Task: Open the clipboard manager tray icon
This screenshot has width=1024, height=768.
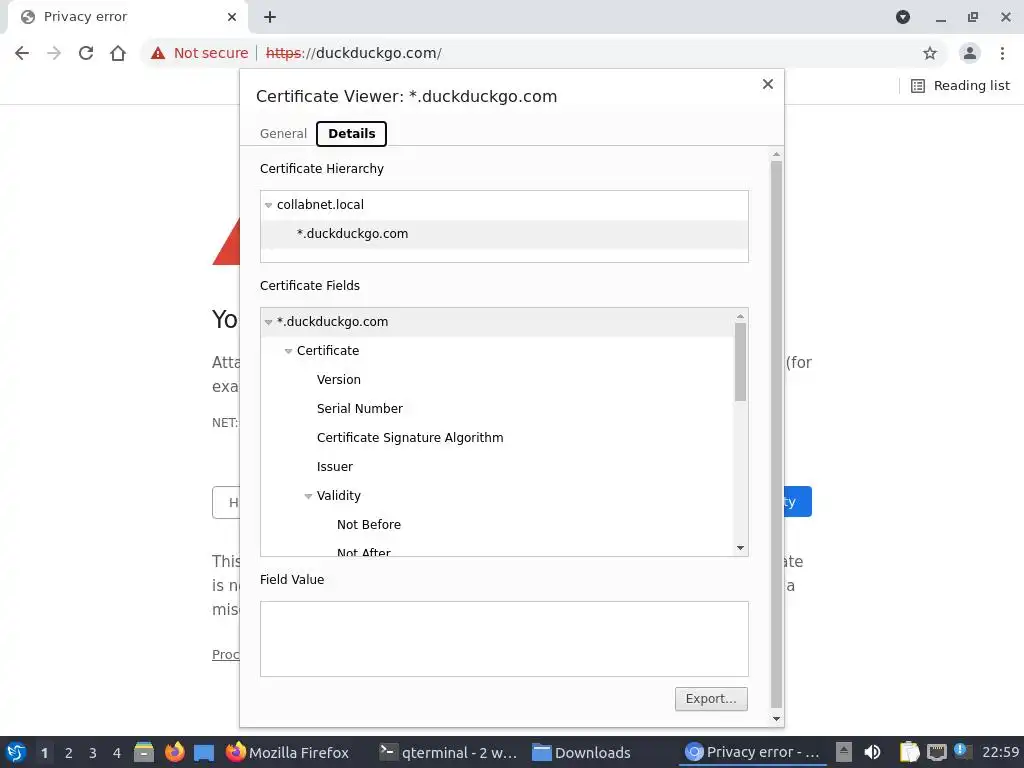Action: tap(908, 752)
